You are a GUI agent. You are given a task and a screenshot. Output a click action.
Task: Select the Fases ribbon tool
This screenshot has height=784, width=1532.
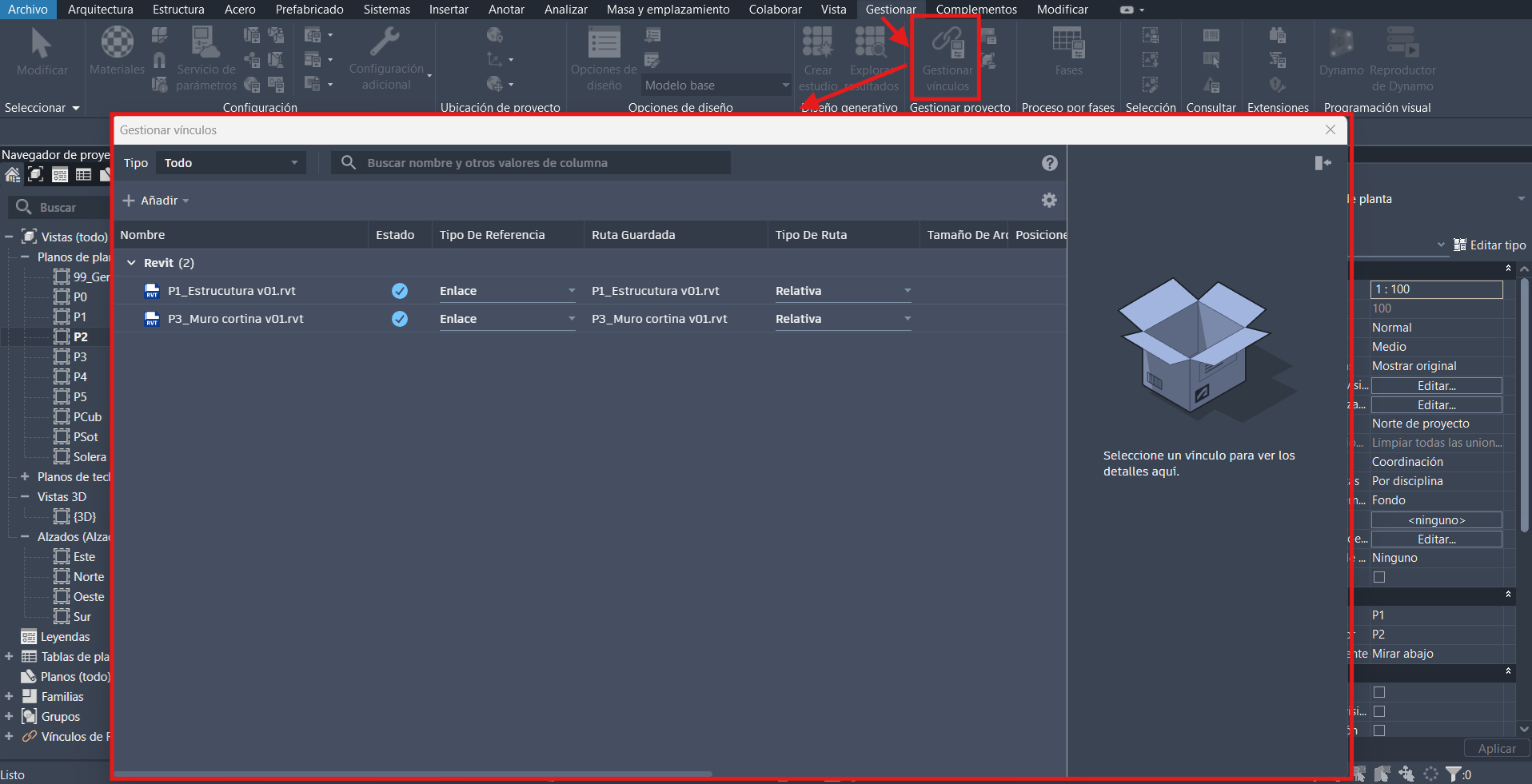pyautogui.click(x=1068, y=44)
